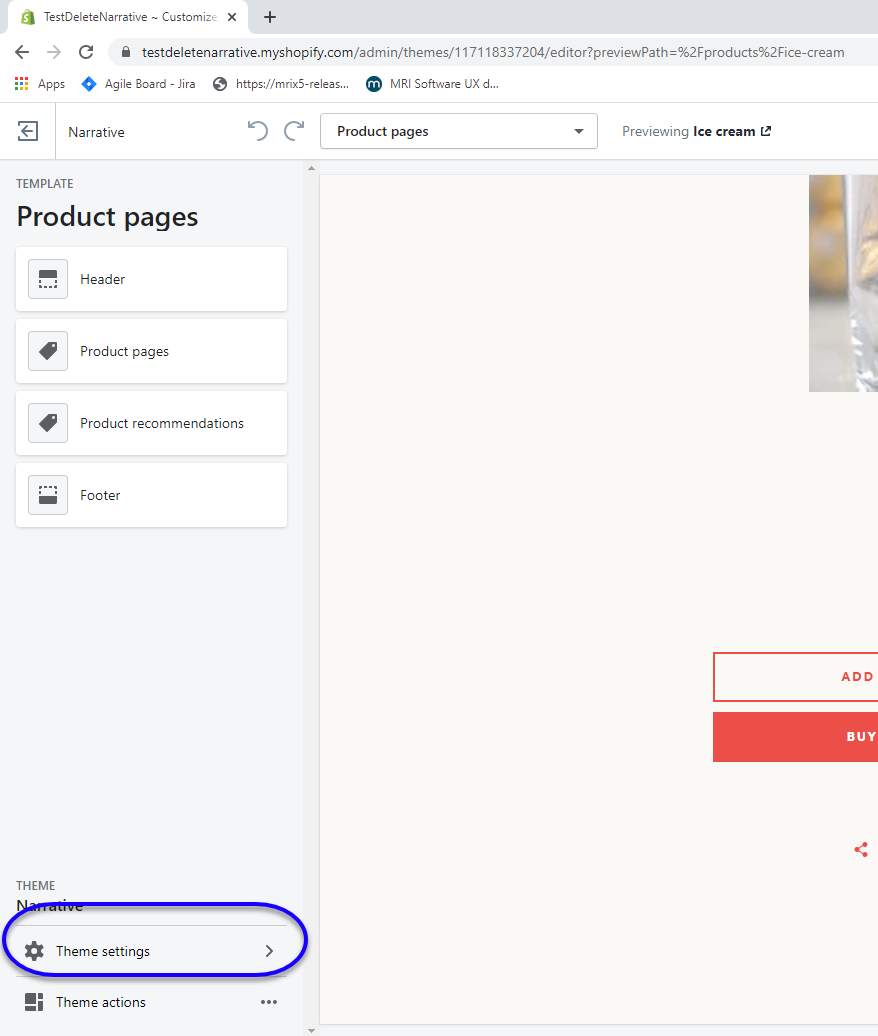
Task: Click the THEME label
Action: (36, 885)
